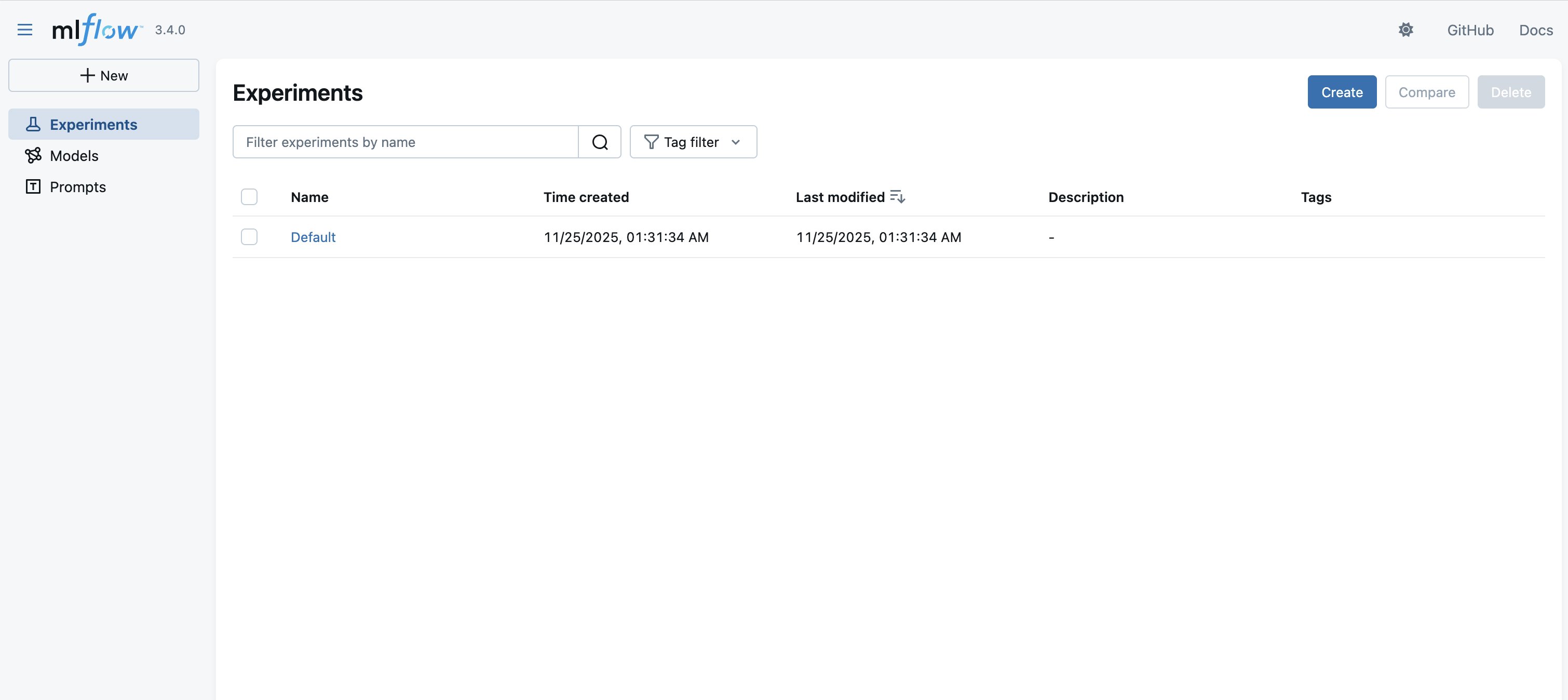Open the Default experiment link
Screen dimensions: 1568x700
pos(313,237)
